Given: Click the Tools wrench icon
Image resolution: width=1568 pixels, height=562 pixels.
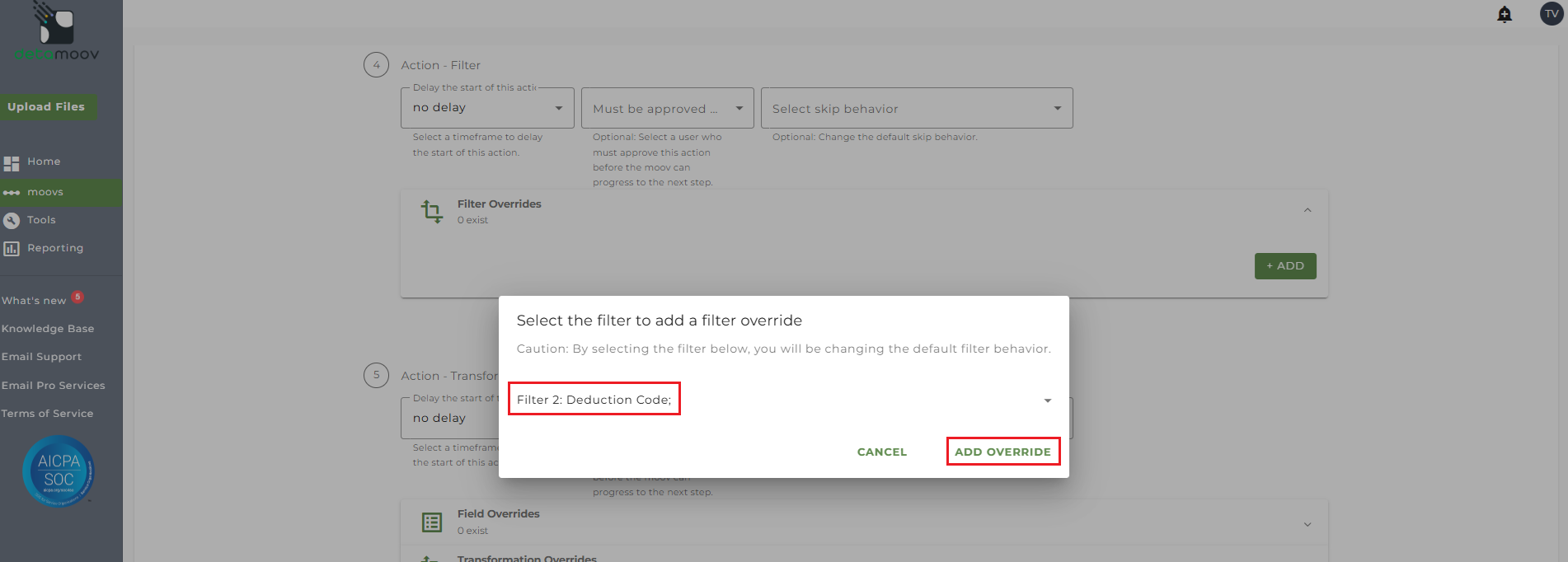Looking at the screenshot, I should click(x=12, y=220).
